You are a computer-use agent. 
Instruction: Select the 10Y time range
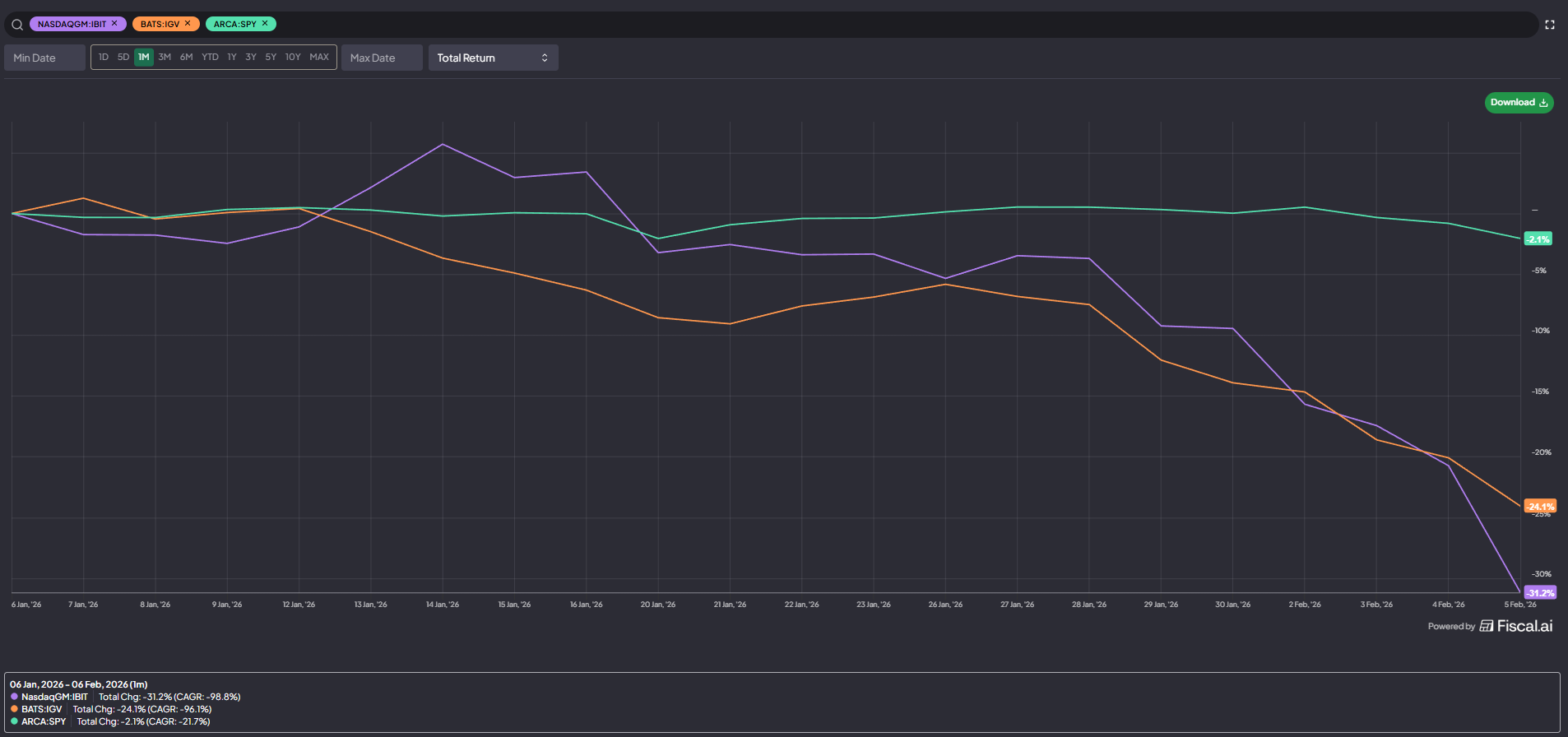293,57
